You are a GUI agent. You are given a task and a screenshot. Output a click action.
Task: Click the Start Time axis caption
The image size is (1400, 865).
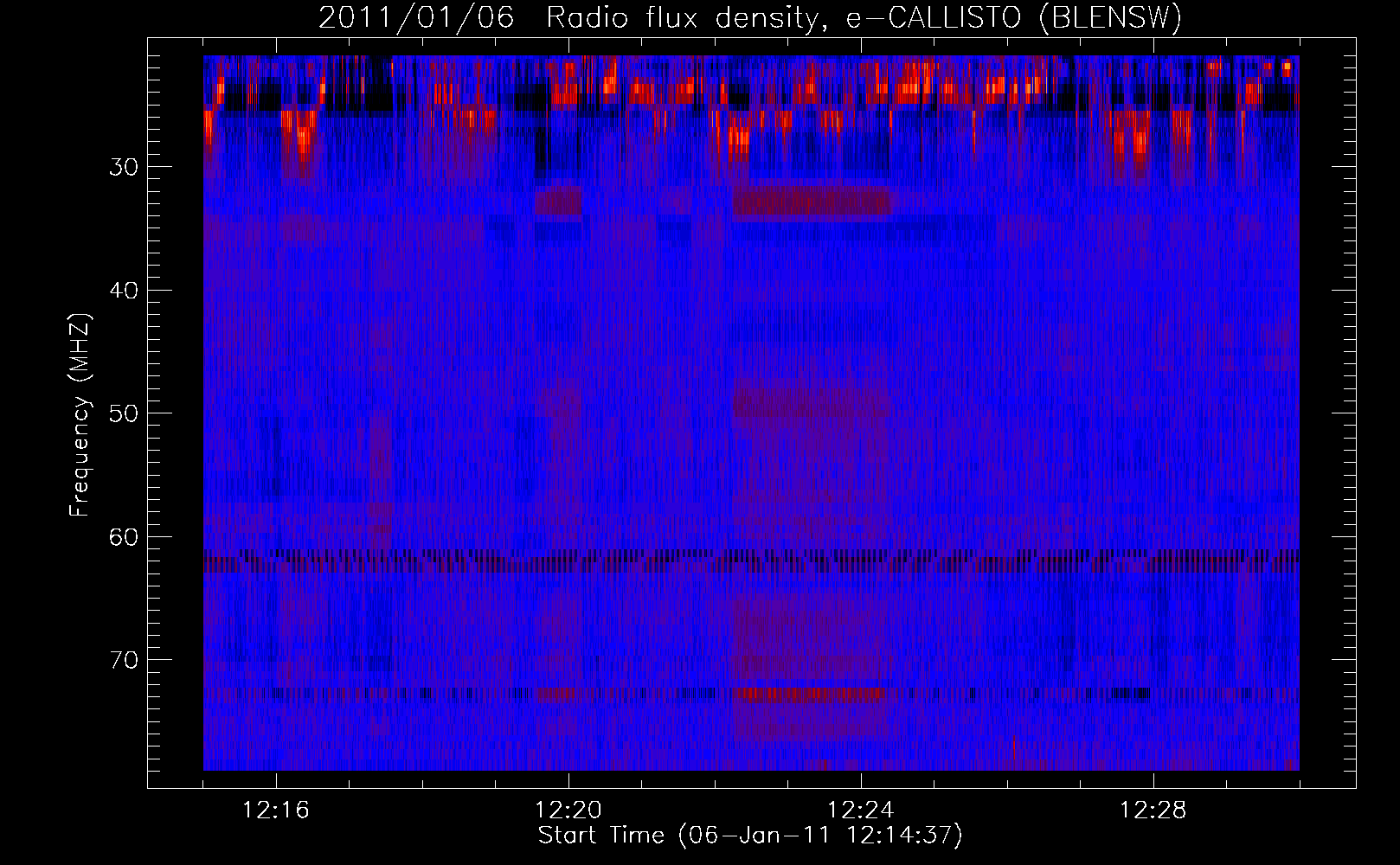pos(750,836)
